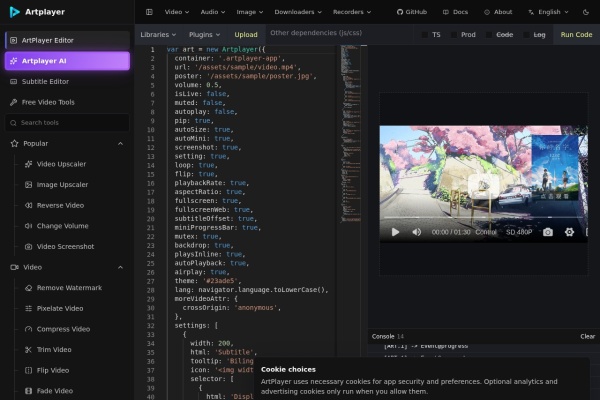Open the Subtitle Editor
The height and width of the screenshot is (400, 600).
(x=67, y=82)
